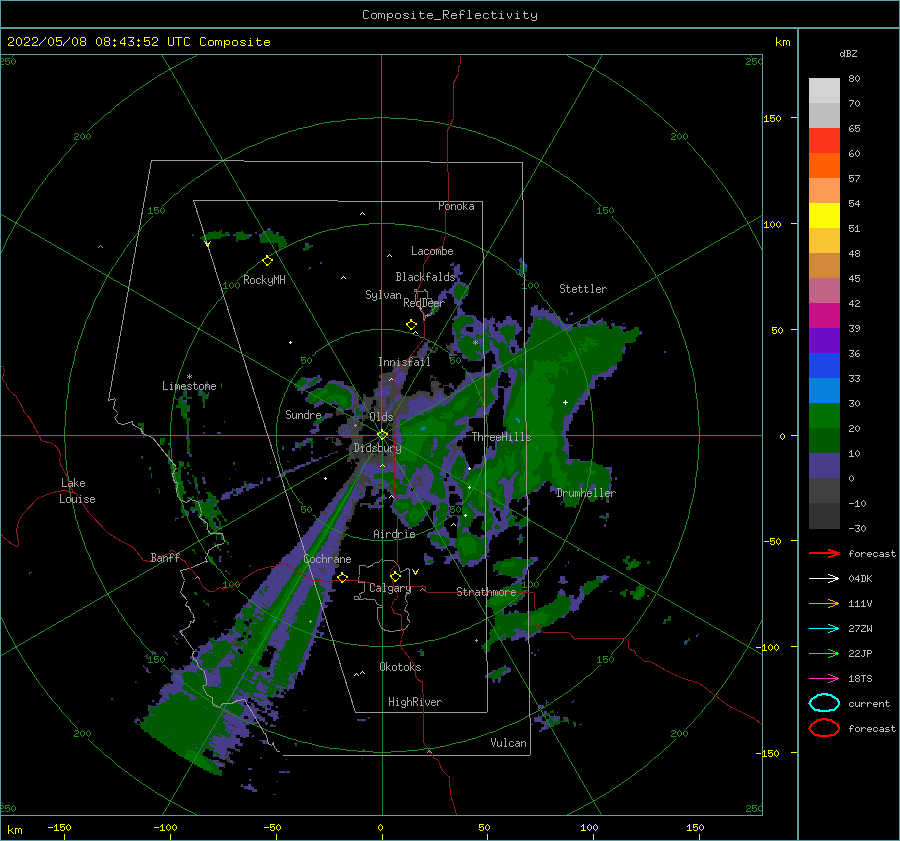900x841 pixels.
Task: Click the Okotoks town label
Action: pyautogui.click(x=400, y=667)
